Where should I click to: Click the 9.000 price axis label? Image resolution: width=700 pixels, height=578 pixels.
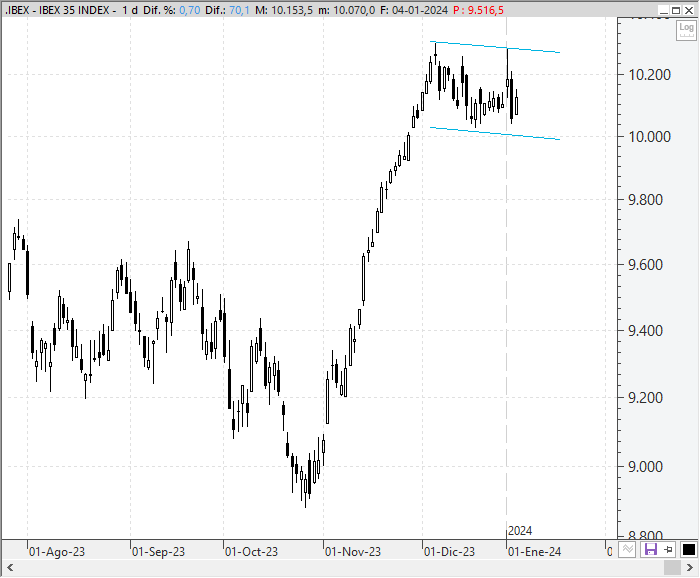pos(646,467)
